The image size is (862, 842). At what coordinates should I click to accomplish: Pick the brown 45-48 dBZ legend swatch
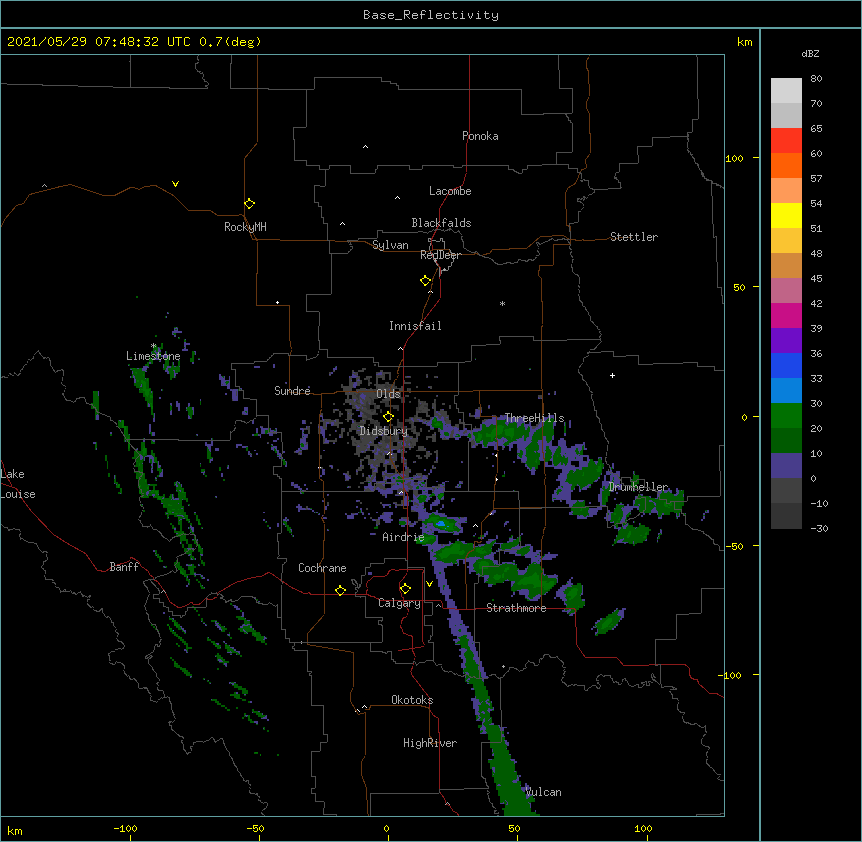click(786, 265)
